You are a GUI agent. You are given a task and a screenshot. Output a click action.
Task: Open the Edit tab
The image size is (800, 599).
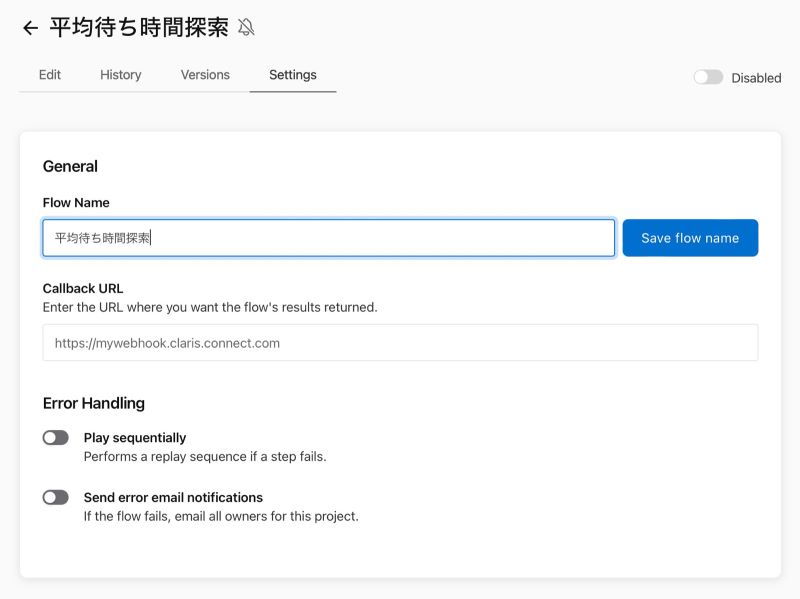49,75
